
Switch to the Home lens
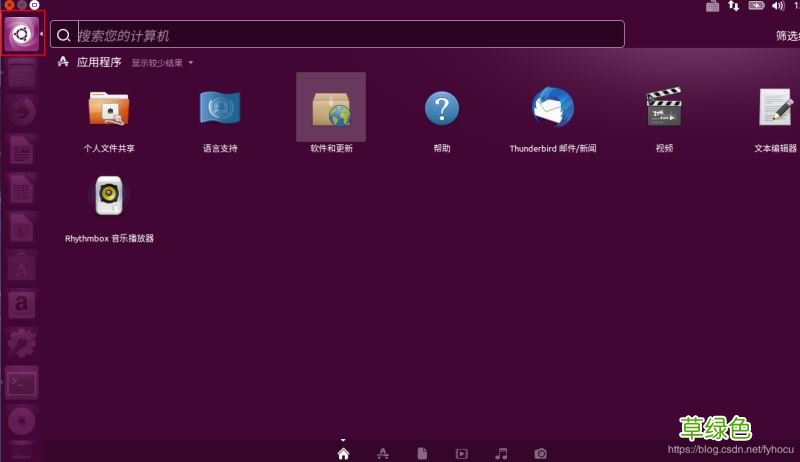click(x=343, y=453)
